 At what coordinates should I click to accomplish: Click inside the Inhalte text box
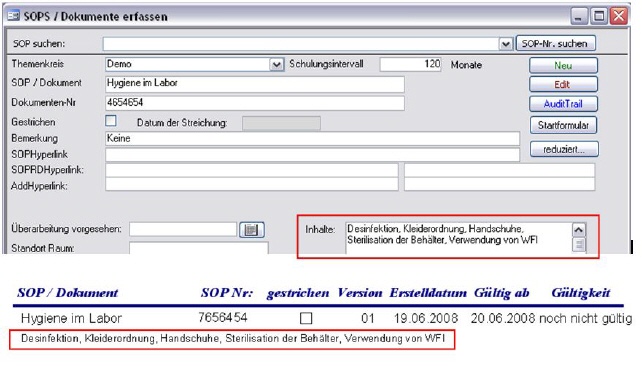[x=458, y=237]
